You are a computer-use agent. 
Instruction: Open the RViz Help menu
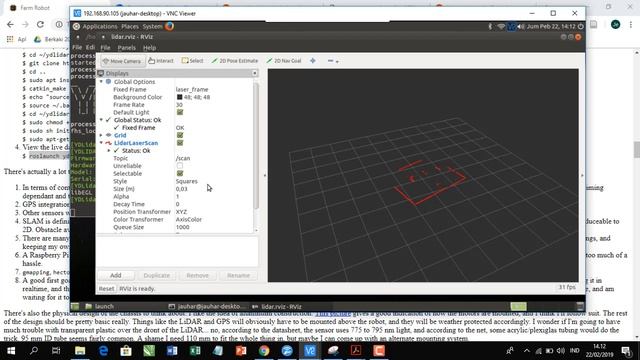[149, 47]
